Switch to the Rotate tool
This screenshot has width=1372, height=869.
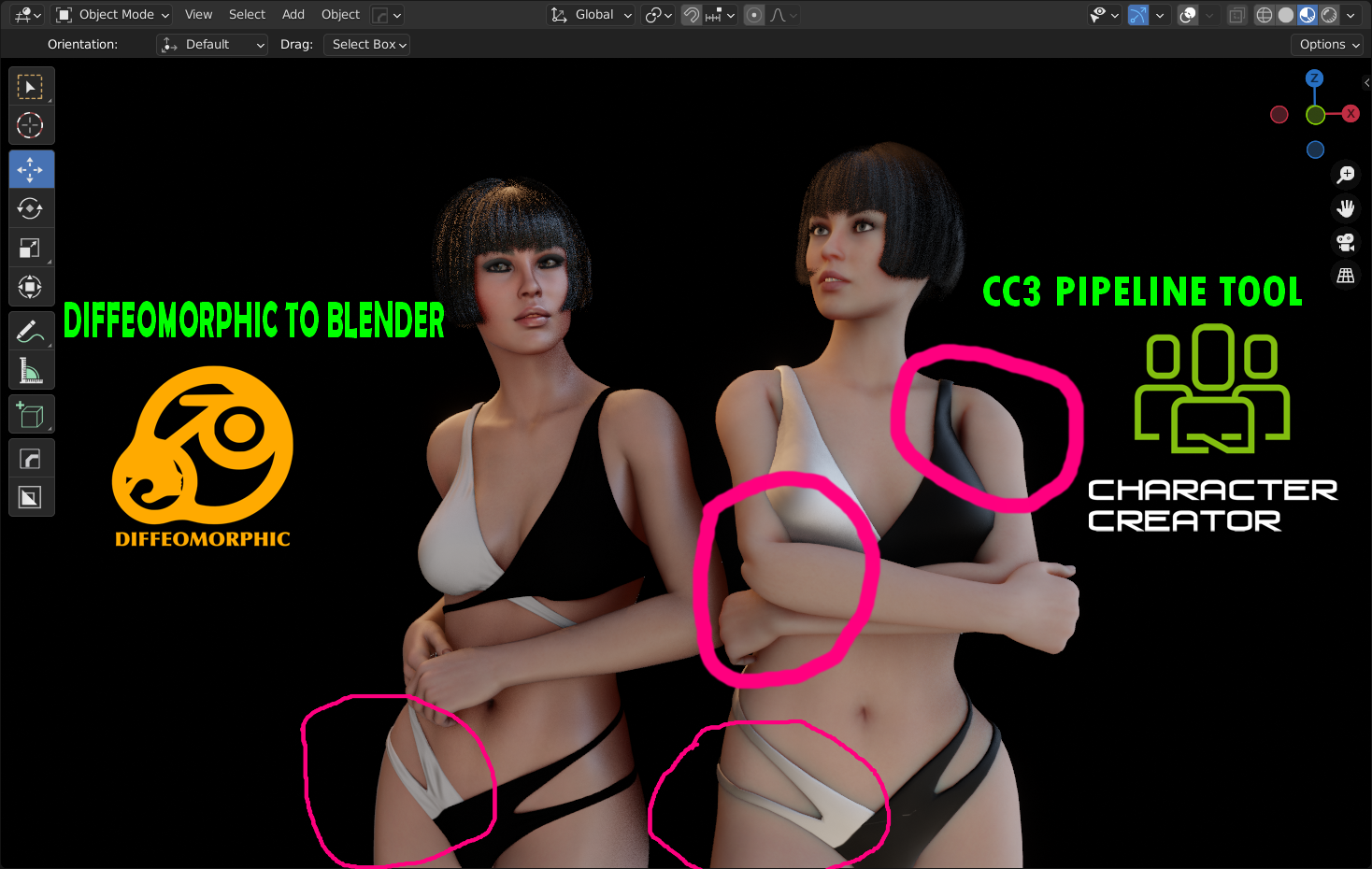31,208
